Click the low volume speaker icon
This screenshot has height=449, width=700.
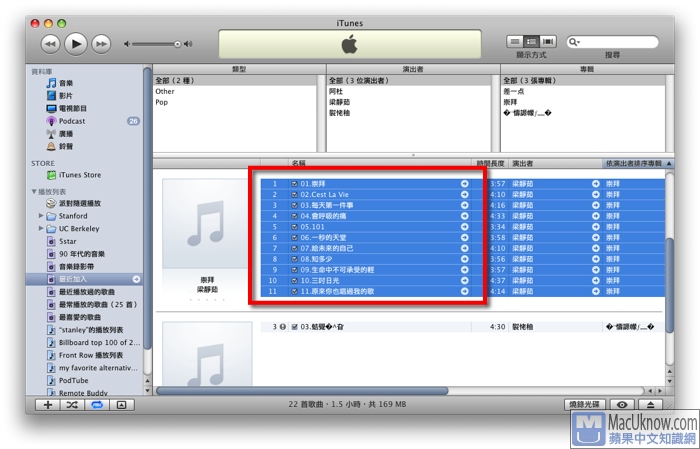pyautogui.click(x=127, y=44)
